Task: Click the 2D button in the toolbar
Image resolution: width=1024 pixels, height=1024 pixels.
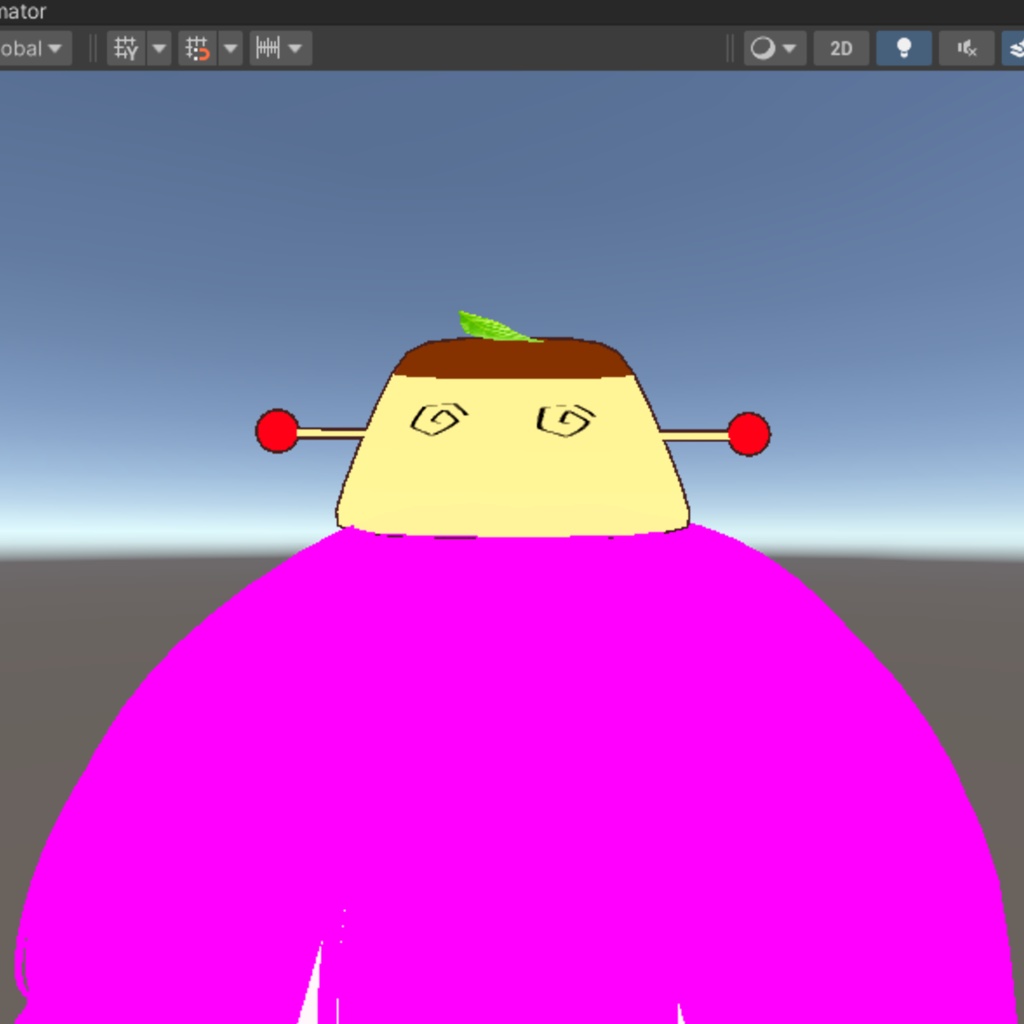Action: (841, 48)
